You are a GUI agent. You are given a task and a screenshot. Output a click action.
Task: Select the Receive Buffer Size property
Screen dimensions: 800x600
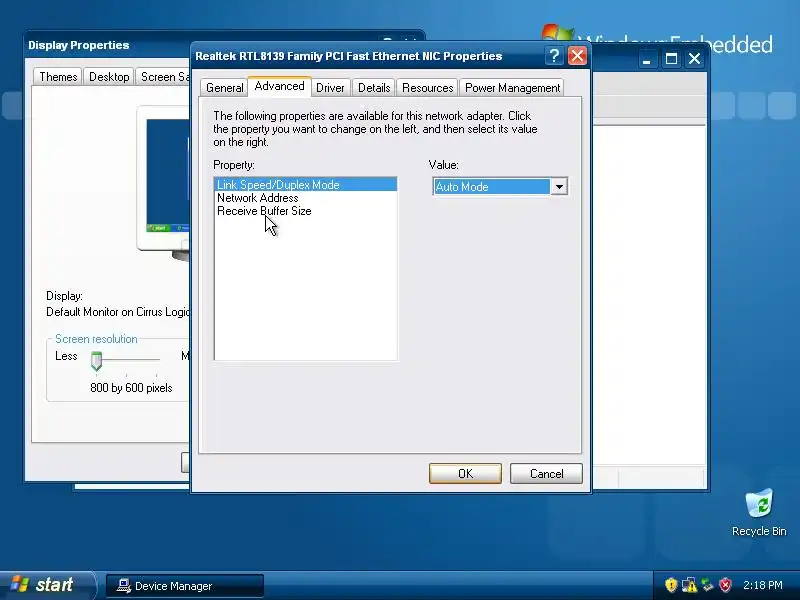[x=306, y=211]
